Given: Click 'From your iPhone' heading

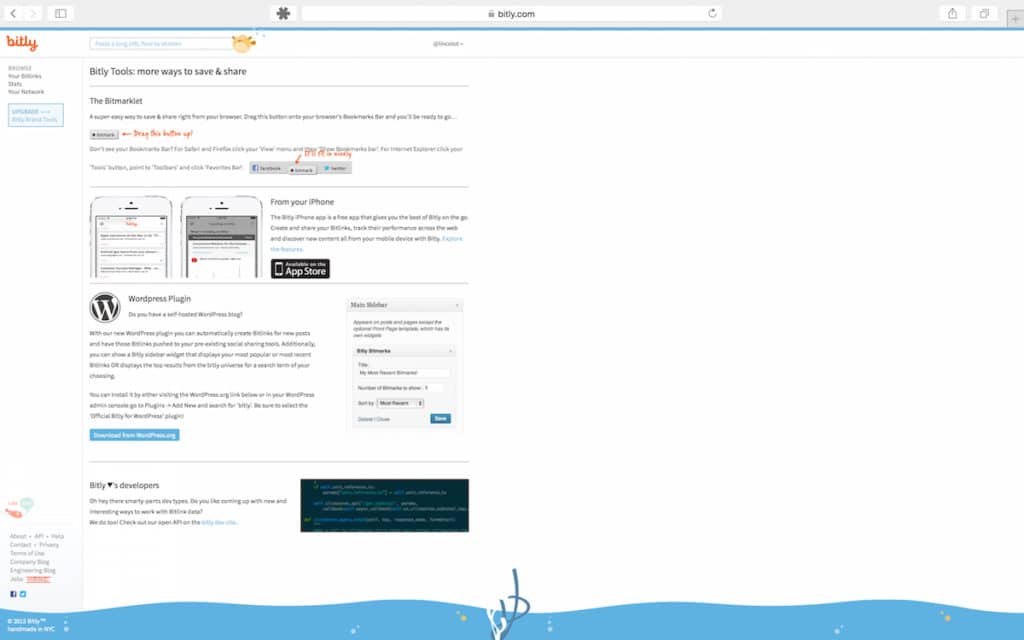Looking at the screenshot, I should [302, 202].
